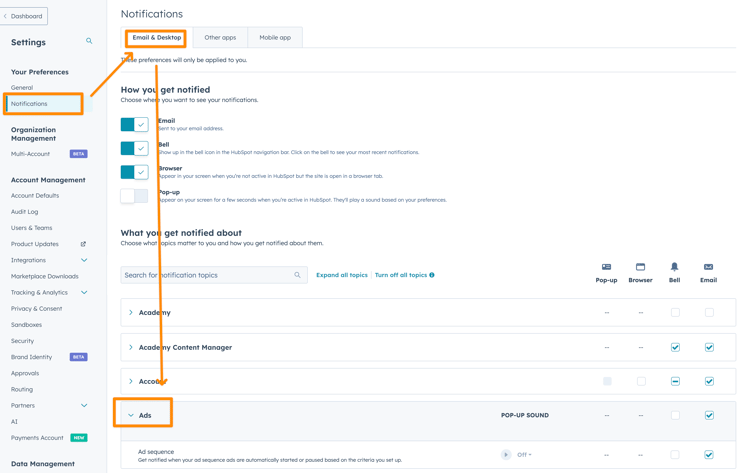
Task: Open Privacy & Consent settings
Action: 36,309
